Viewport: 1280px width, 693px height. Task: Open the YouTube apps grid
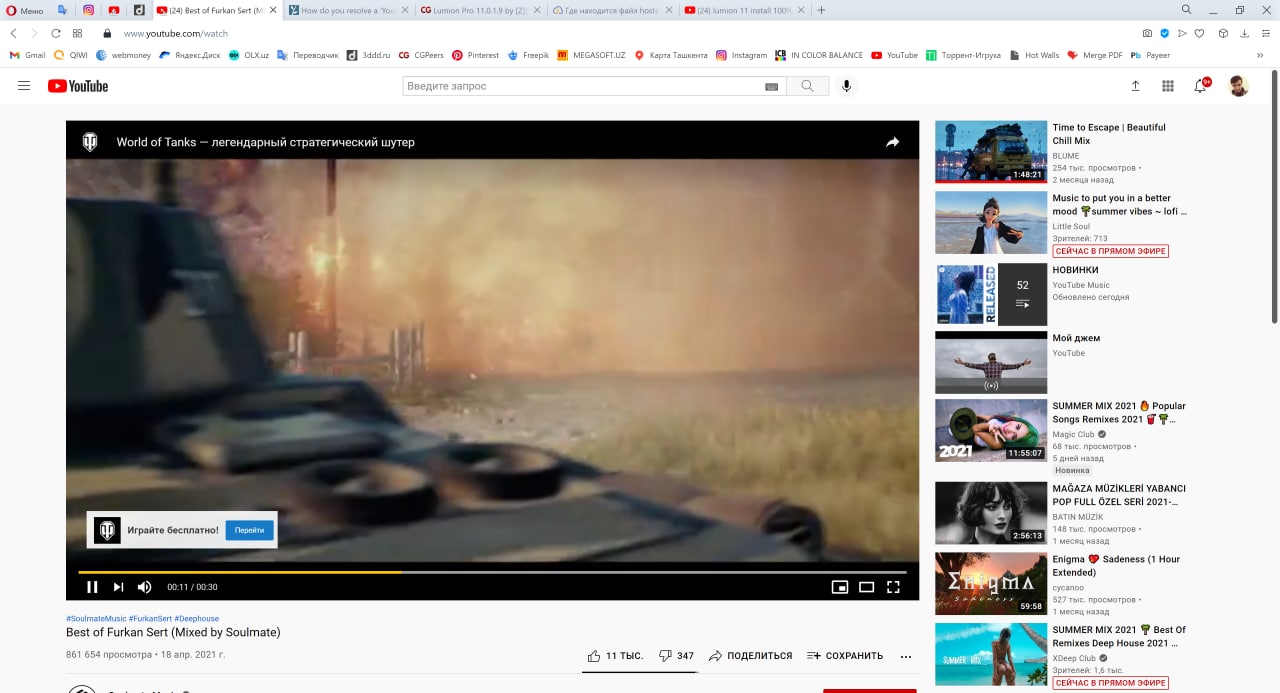pyautogui.click(x=1167, y=86)
